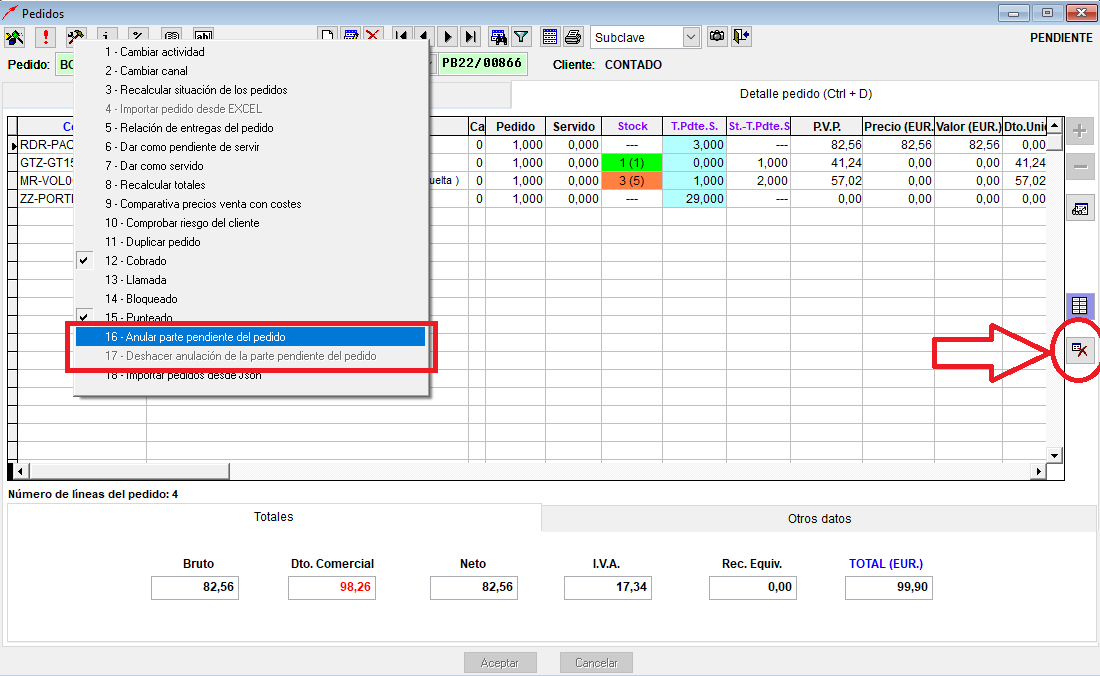Click the star pin icon at toolbar start
The width and height of the screenshot is (1100, 676).
(x=15, y=37)
